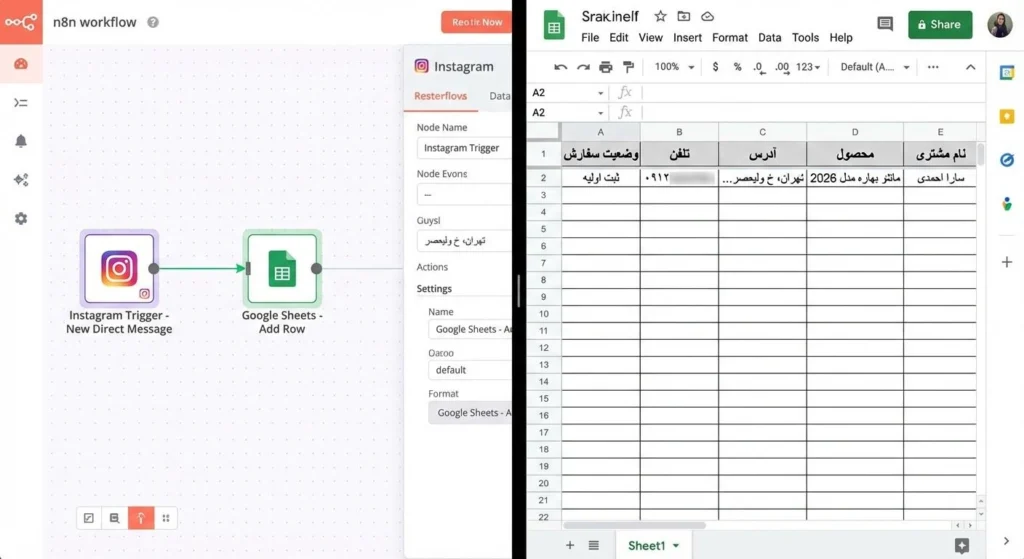The image size is (1024, 559).
Task: Open the settings gear in n8n sidebar
Action: [21, 219]
